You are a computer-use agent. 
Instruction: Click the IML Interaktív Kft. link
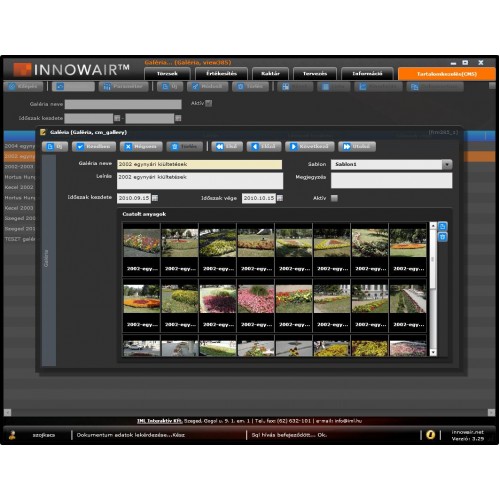(160, 421)
